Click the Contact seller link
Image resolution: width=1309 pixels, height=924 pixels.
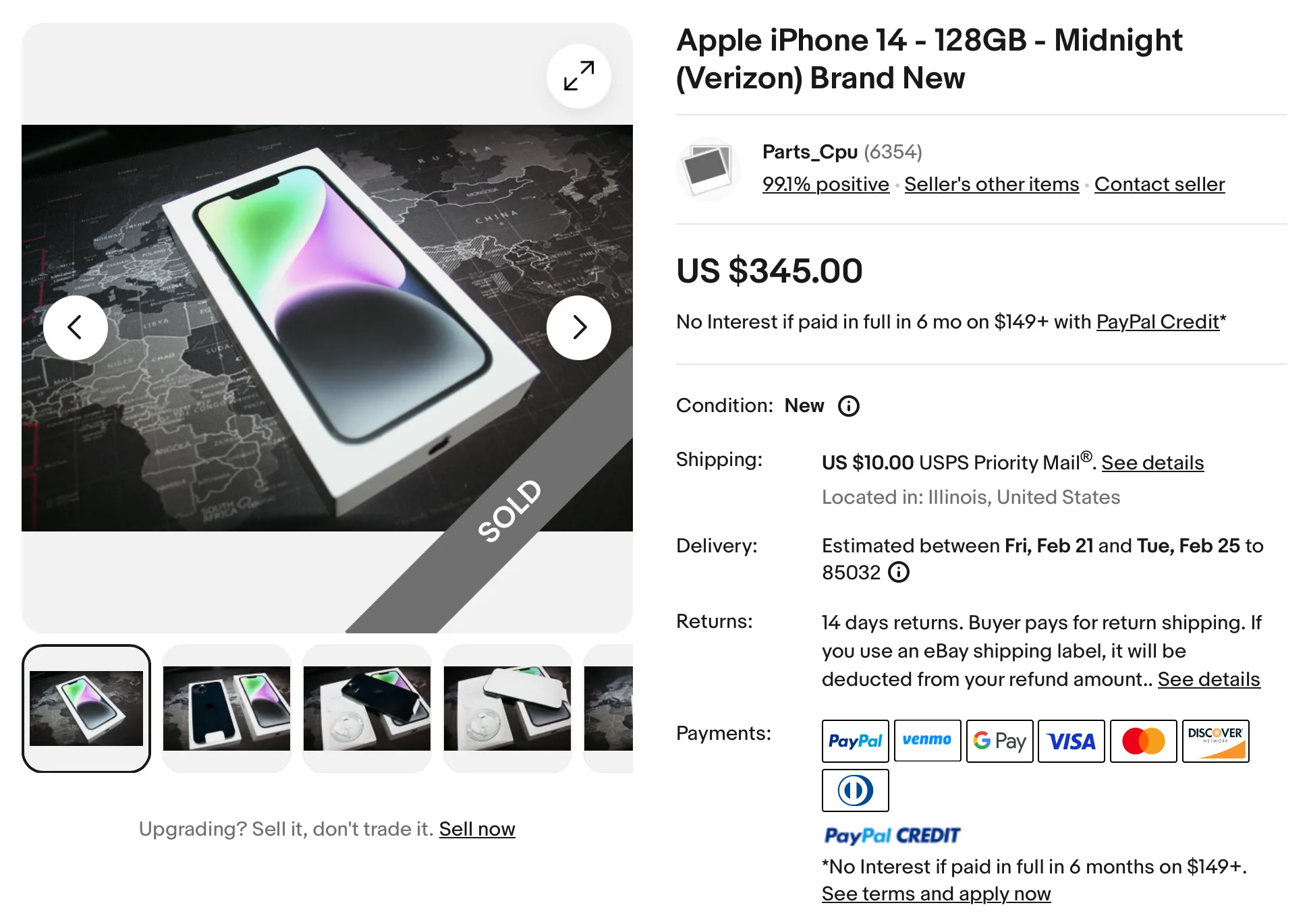point(1159,184)
